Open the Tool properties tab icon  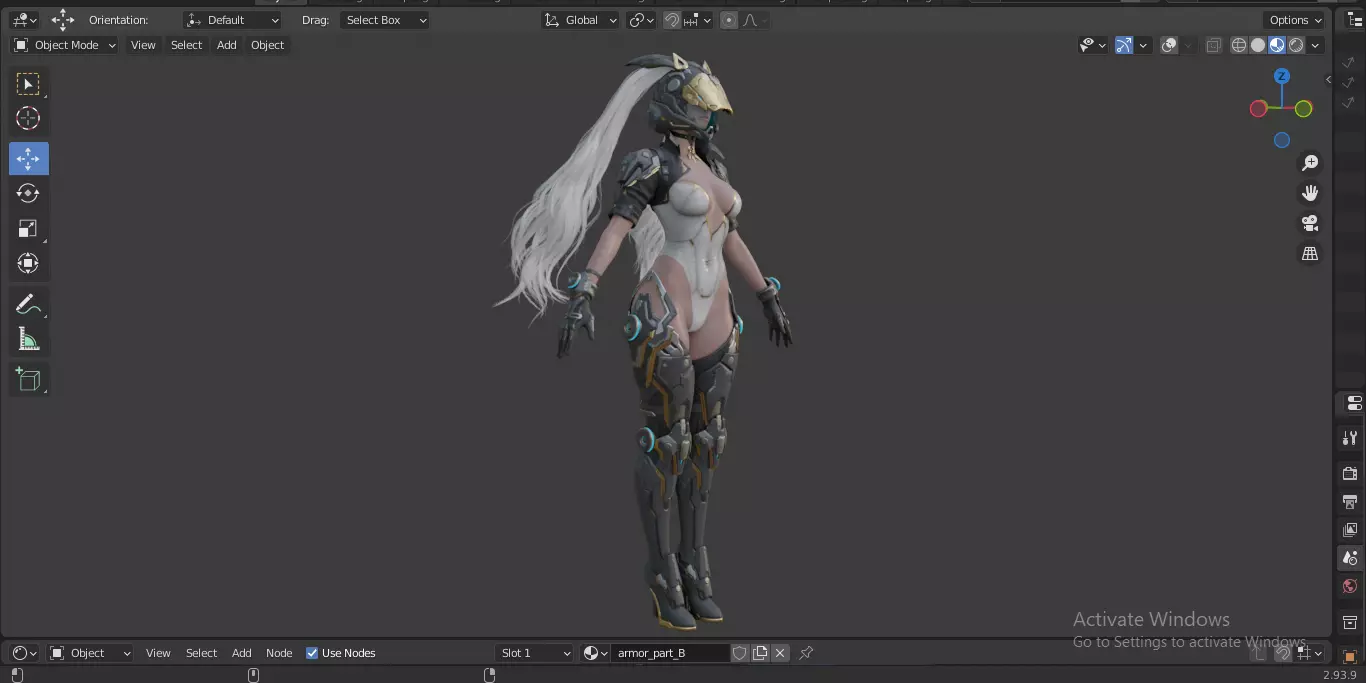click(1350, 439)
